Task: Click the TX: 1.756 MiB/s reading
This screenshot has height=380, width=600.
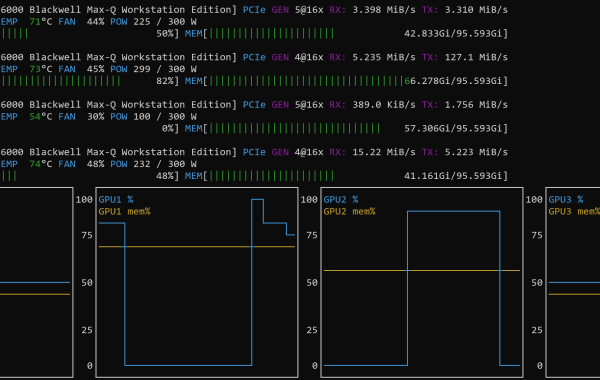Action: (465, 104)
